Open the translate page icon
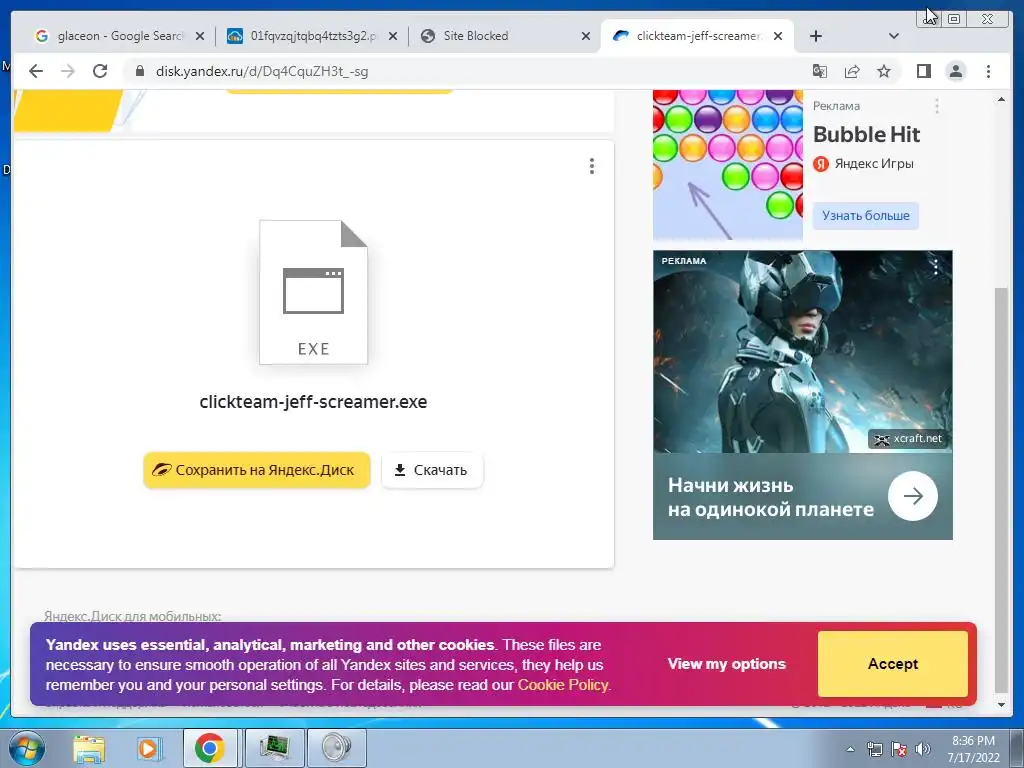 [820, 71]
